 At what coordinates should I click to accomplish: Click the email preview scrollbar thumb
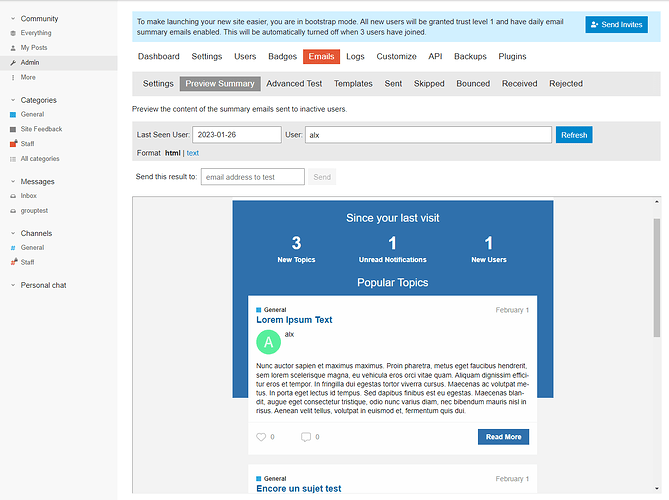pyautogui.click(x=657, y=278)
